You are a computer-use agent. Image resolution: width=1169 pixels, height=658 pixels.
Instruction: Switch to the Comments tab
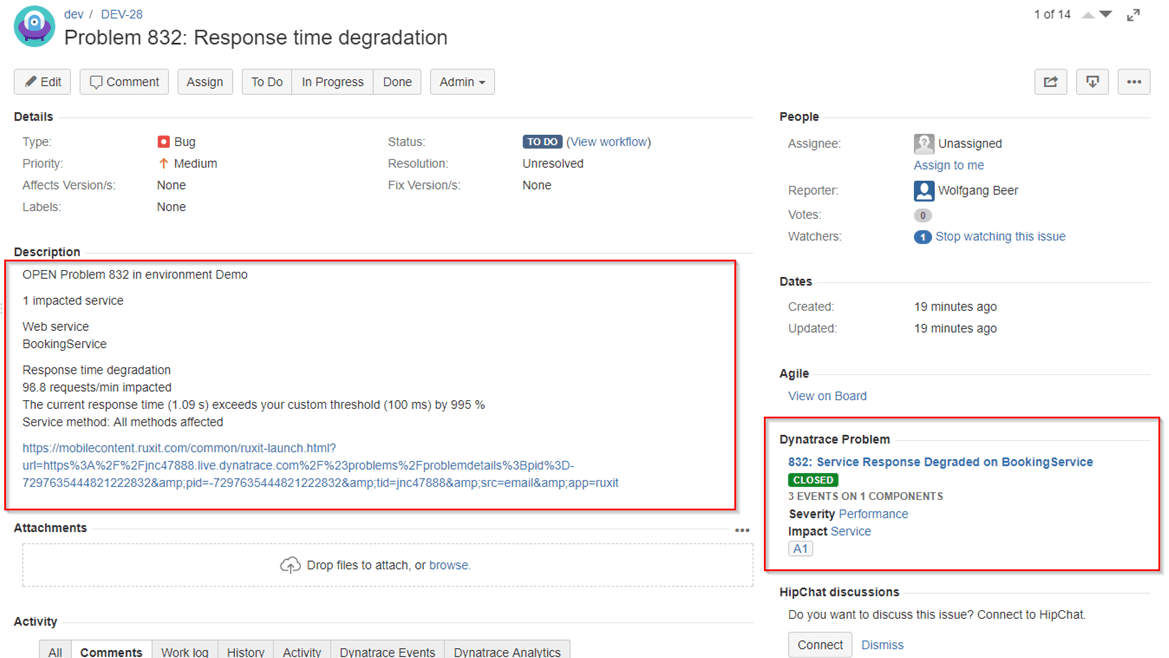[111, 651]
